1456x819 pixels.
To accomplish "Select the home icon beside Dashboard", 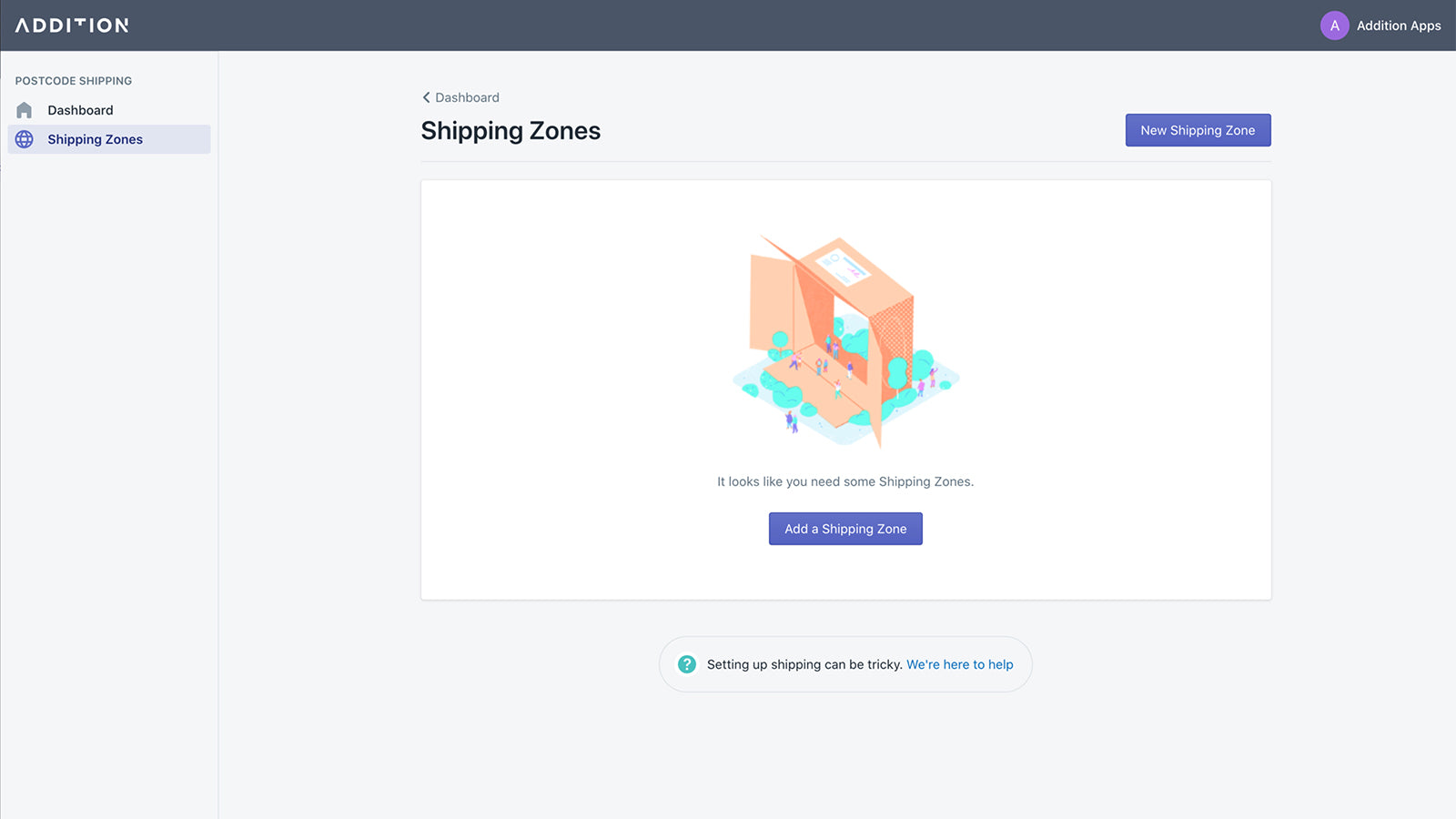I will point(24,109).
